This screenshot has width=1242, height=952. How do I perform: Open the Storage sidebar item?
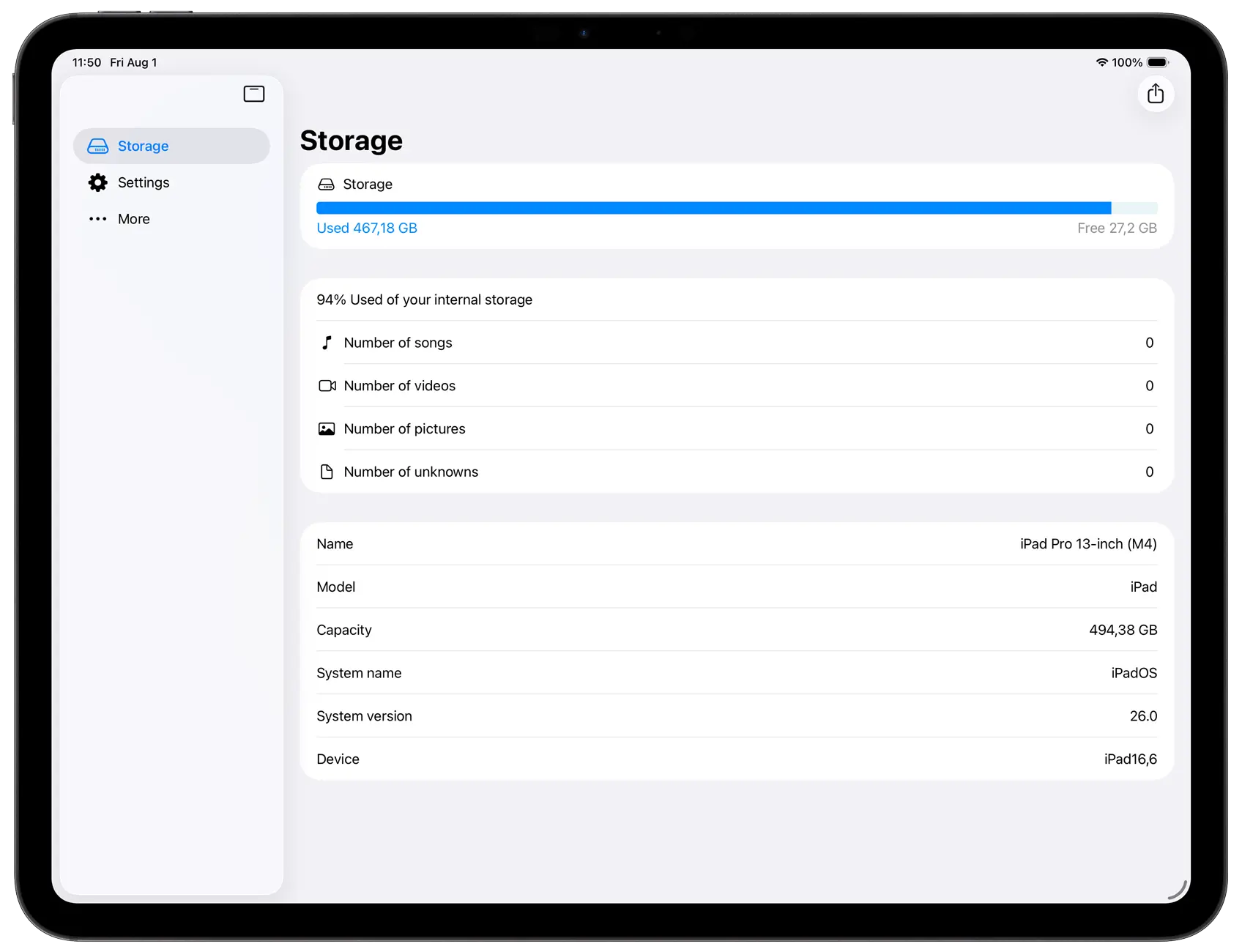pyautogui.click(x=172, y=146)
